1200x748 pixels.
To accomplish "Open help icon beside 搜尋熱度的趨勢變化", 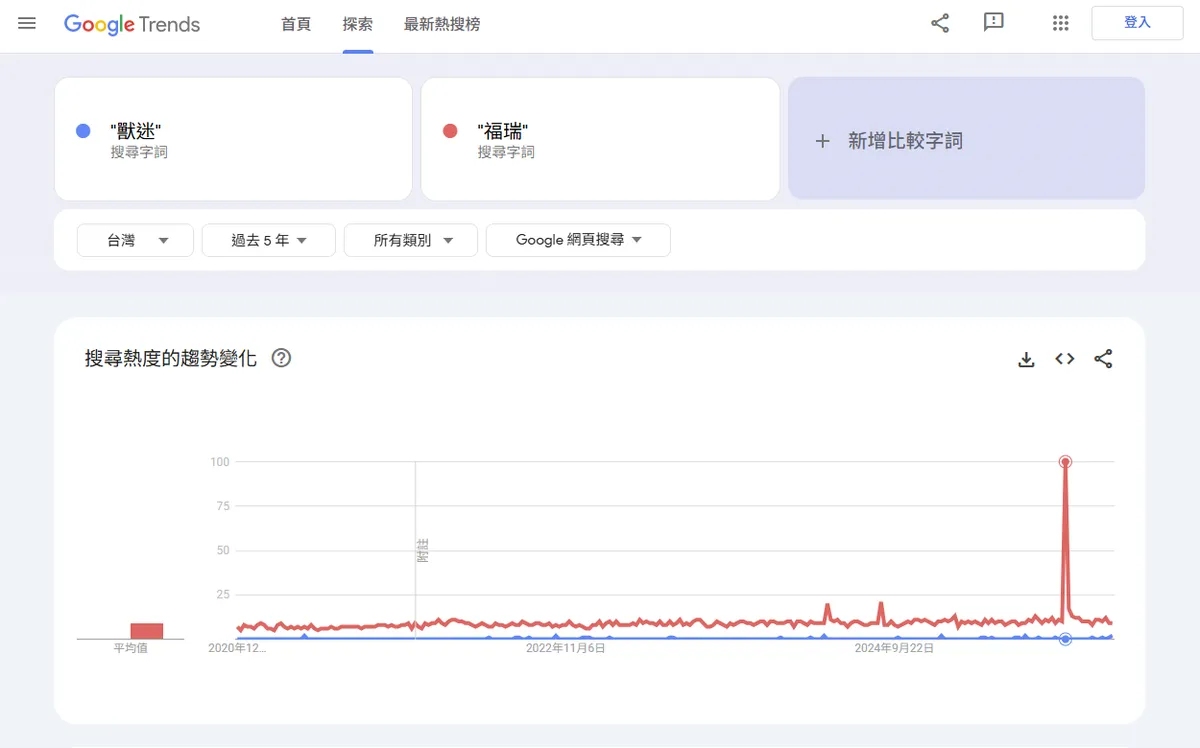I will 281,358.
